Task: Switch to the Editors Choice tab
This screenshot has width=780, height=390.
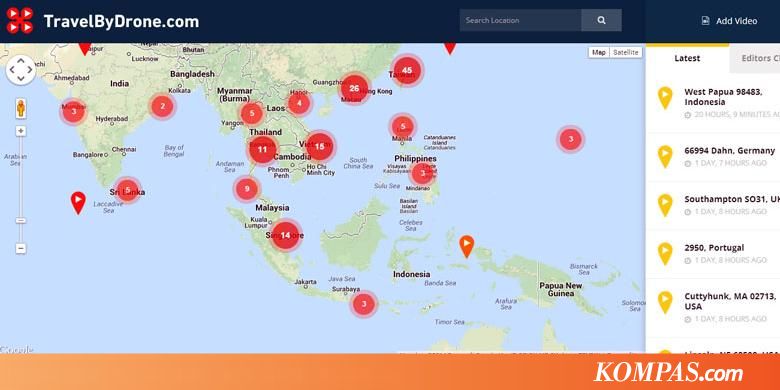Action: pos(755,58)
